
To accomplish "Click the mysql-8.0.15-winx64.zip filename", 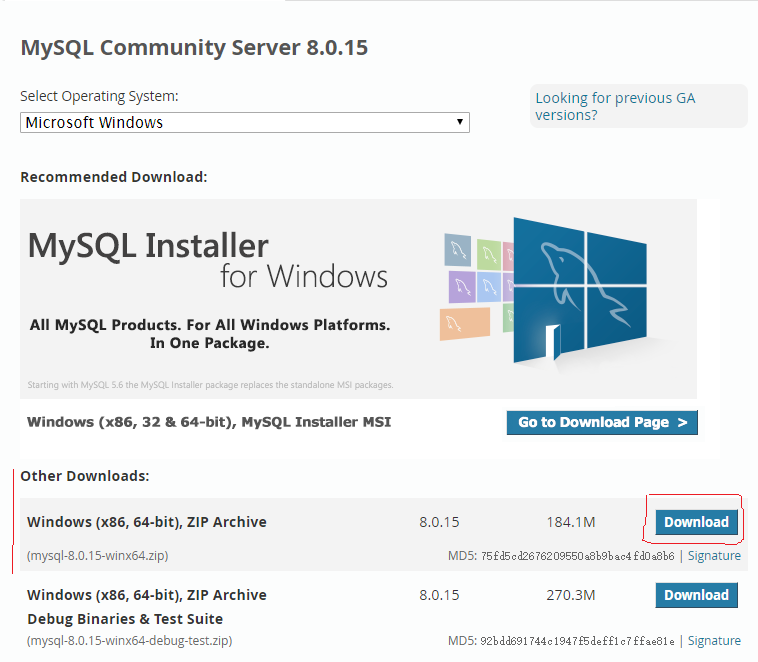I will [x=98, y=556].
